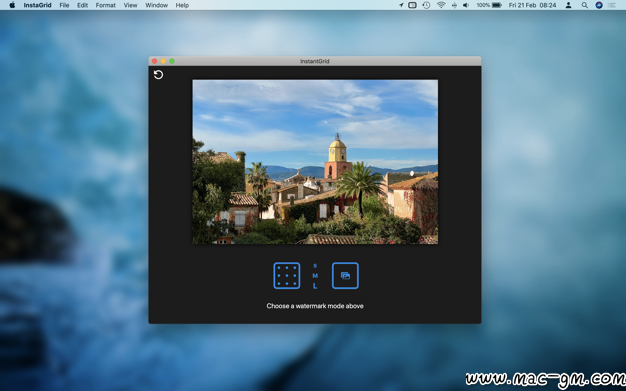
Task: Choose the L watermark size
Action: click(x=315, y=286)
